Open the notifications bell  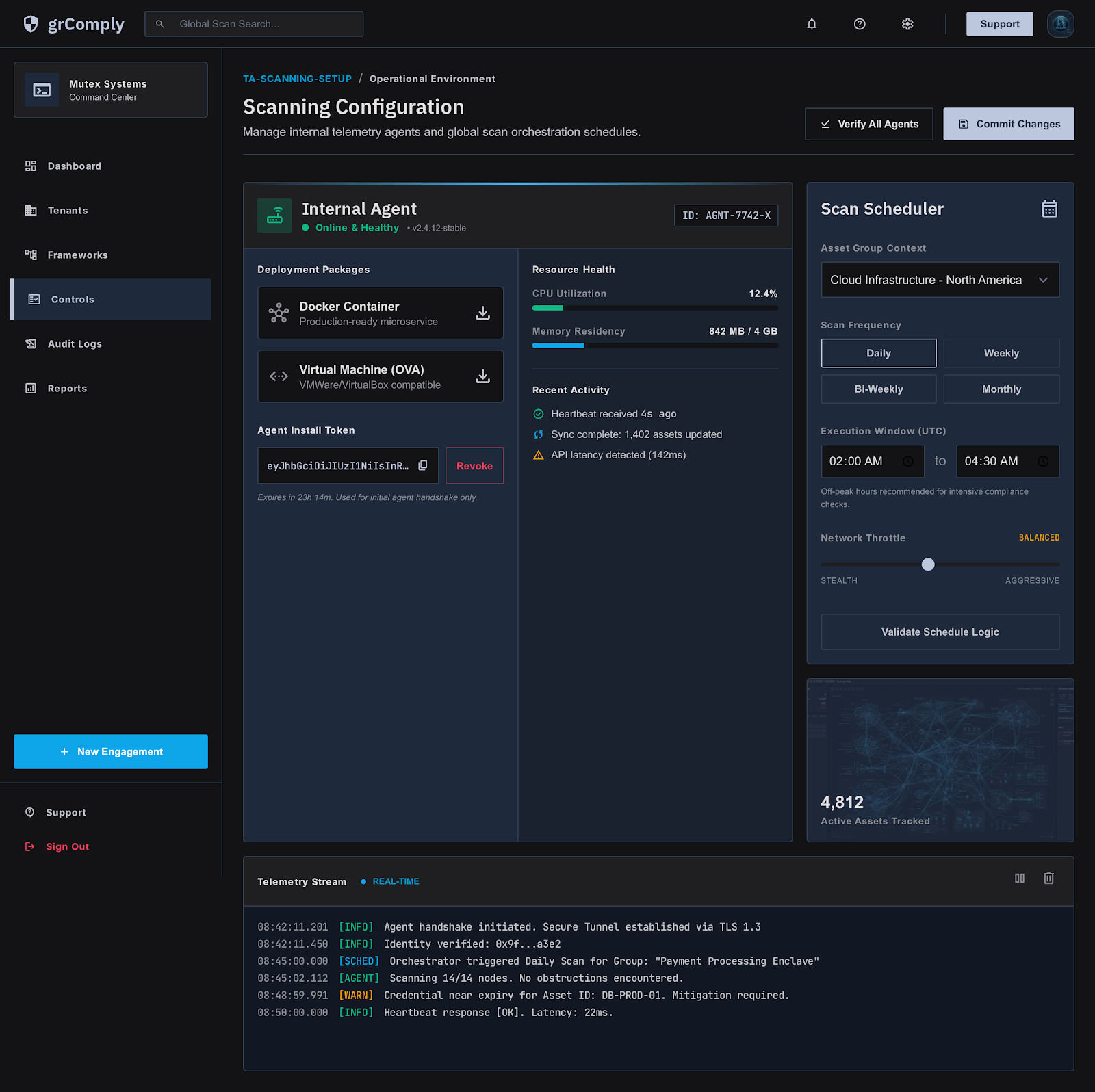(x=812, y=24)
